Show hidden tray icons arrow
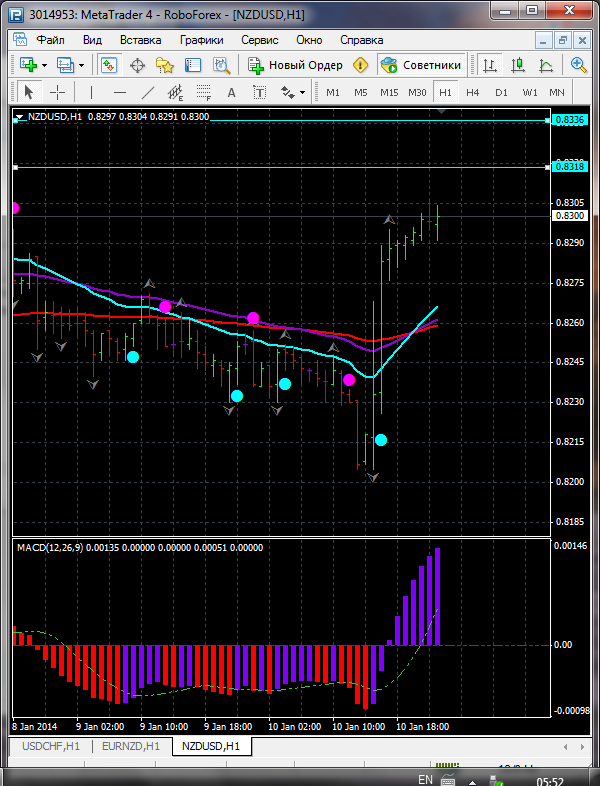The image size is (600, 786). pos(472,781)
